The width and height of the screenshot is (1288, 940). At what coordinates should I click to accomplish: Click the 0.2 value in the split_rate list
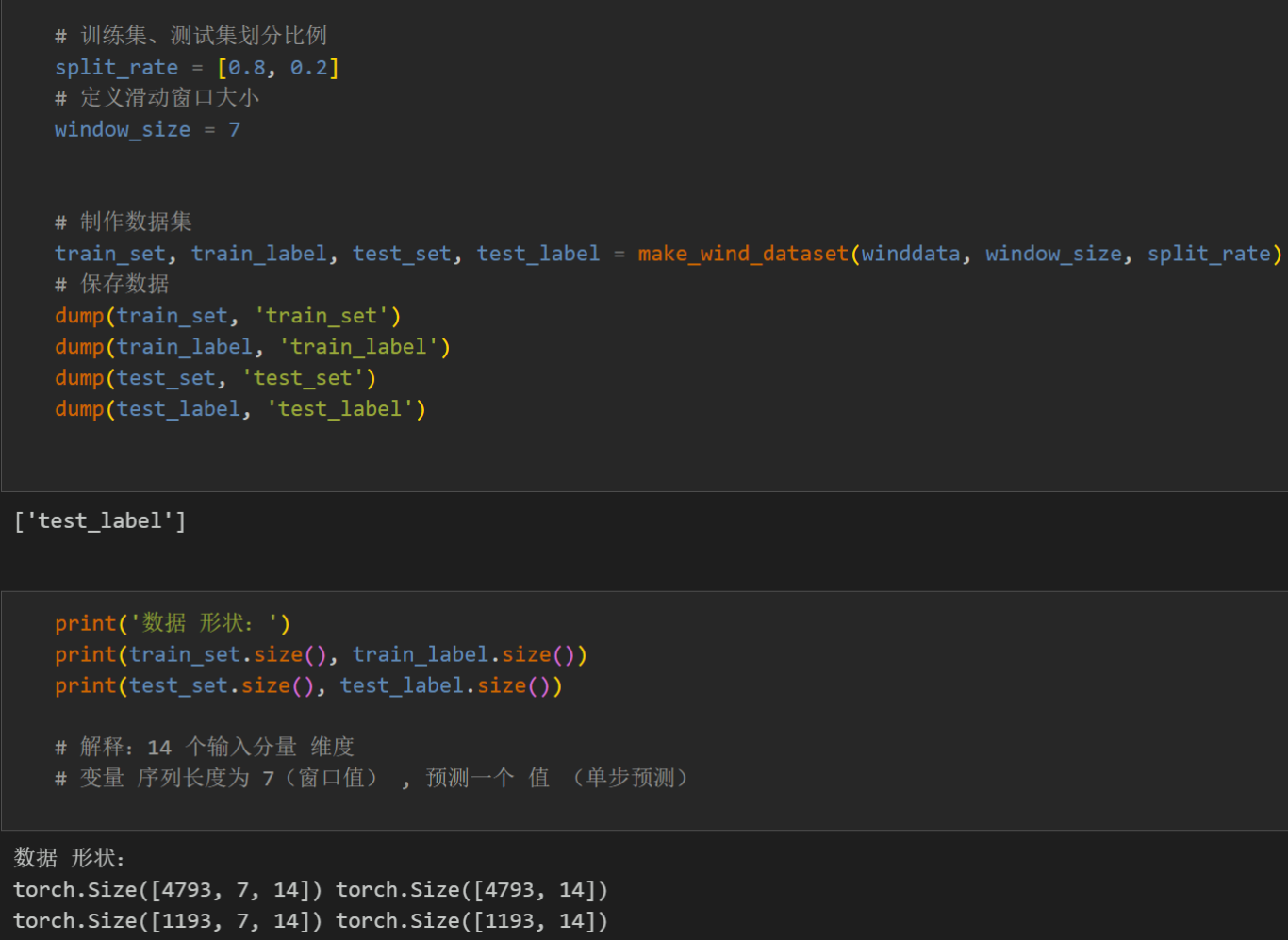(308, 68)
